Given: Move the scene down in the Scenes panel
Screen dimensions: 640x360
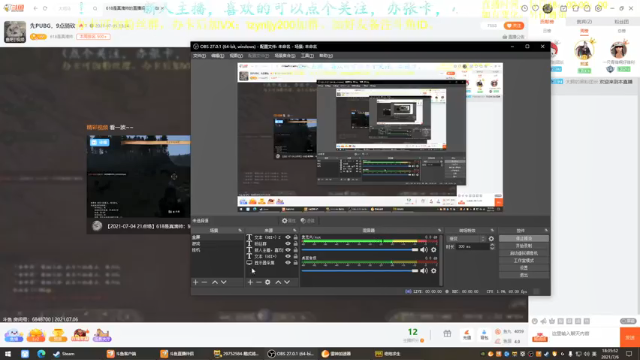Looking at the screenshot, I should click(x=224, y=282).
